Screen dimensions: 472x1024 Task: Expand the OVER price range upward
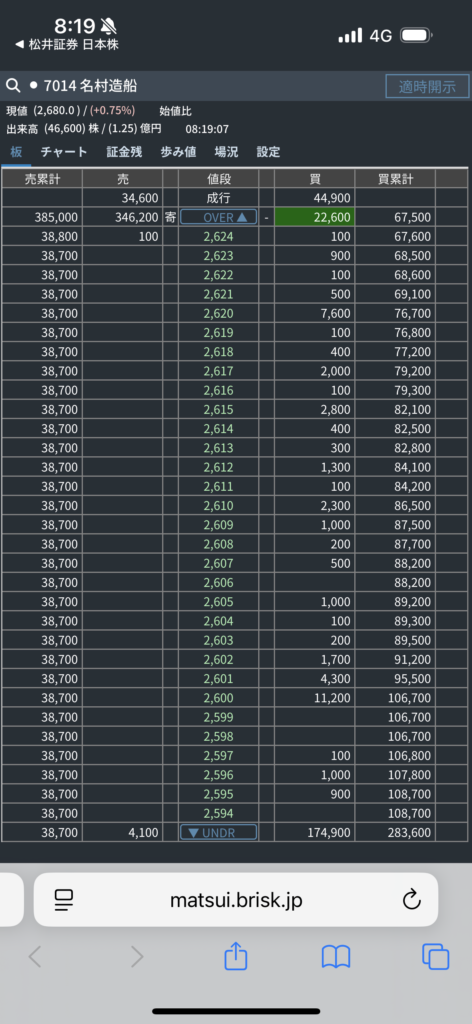tap(218, 217)
